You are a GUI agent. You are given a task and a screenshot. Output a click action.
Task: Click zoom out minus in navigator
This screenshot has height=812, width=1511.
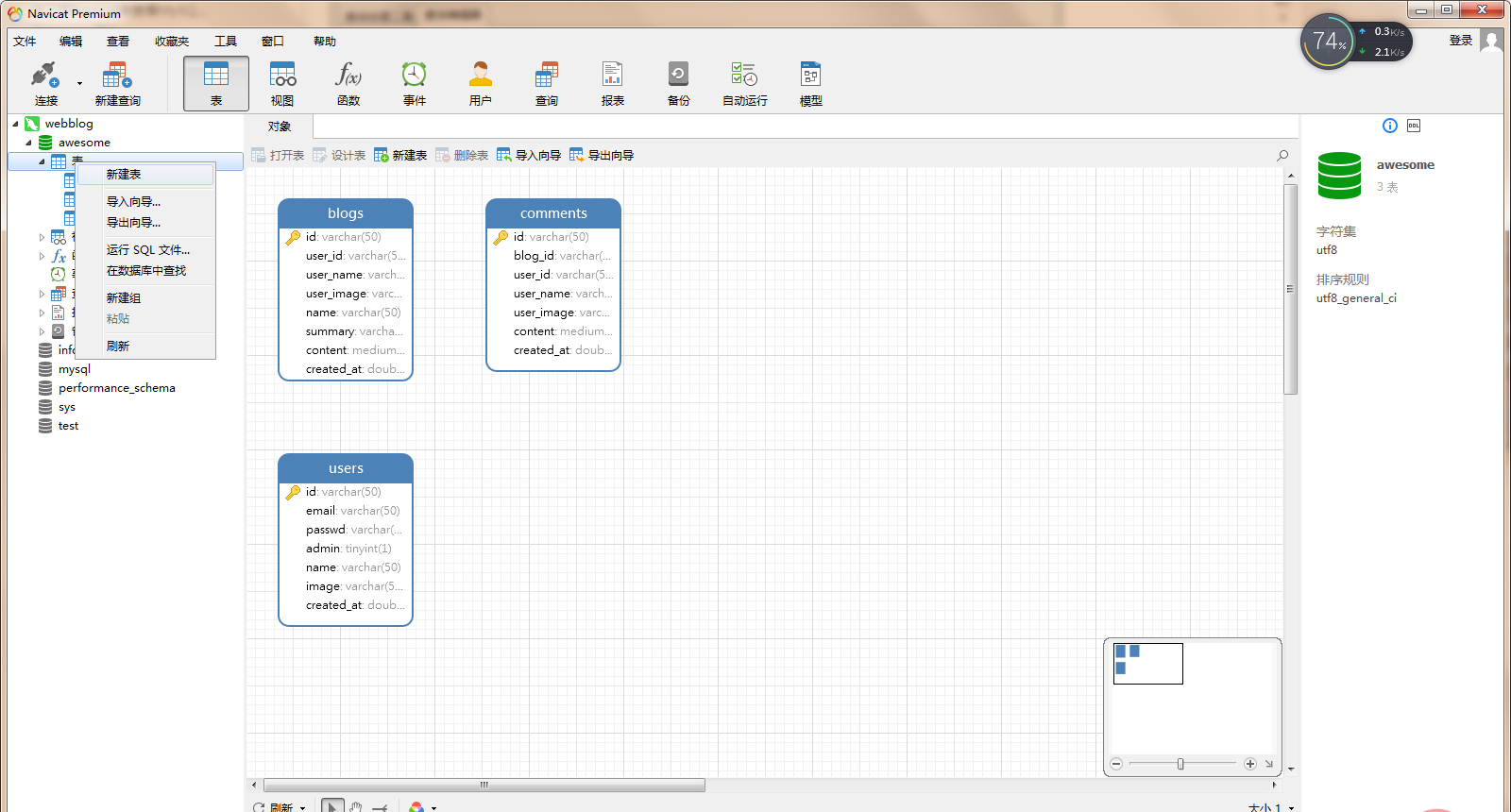point(1116,764)
